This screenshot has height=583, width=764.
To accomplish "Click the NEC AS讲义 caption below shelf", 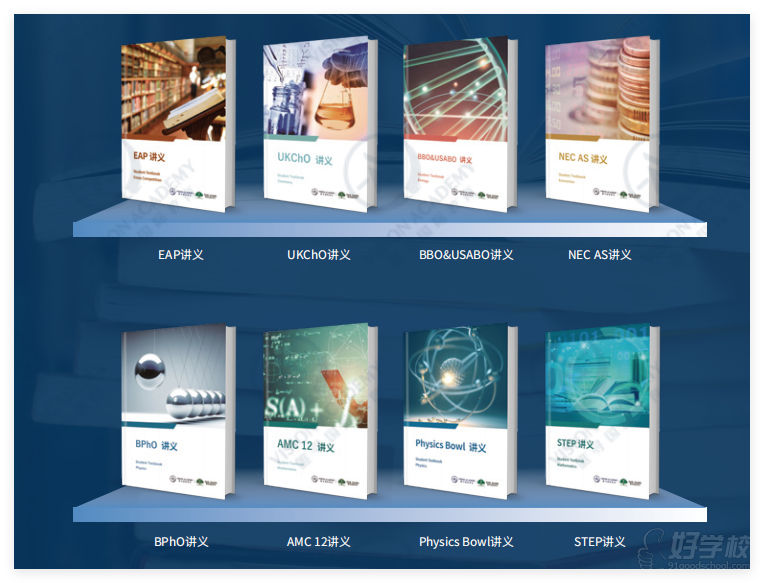I will (x=600, y=255).
